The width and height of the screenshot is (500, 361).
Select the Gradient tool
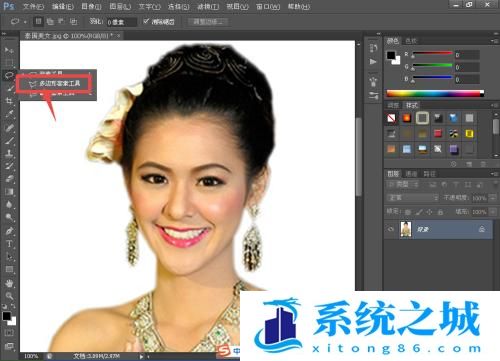tap(9, 192)
